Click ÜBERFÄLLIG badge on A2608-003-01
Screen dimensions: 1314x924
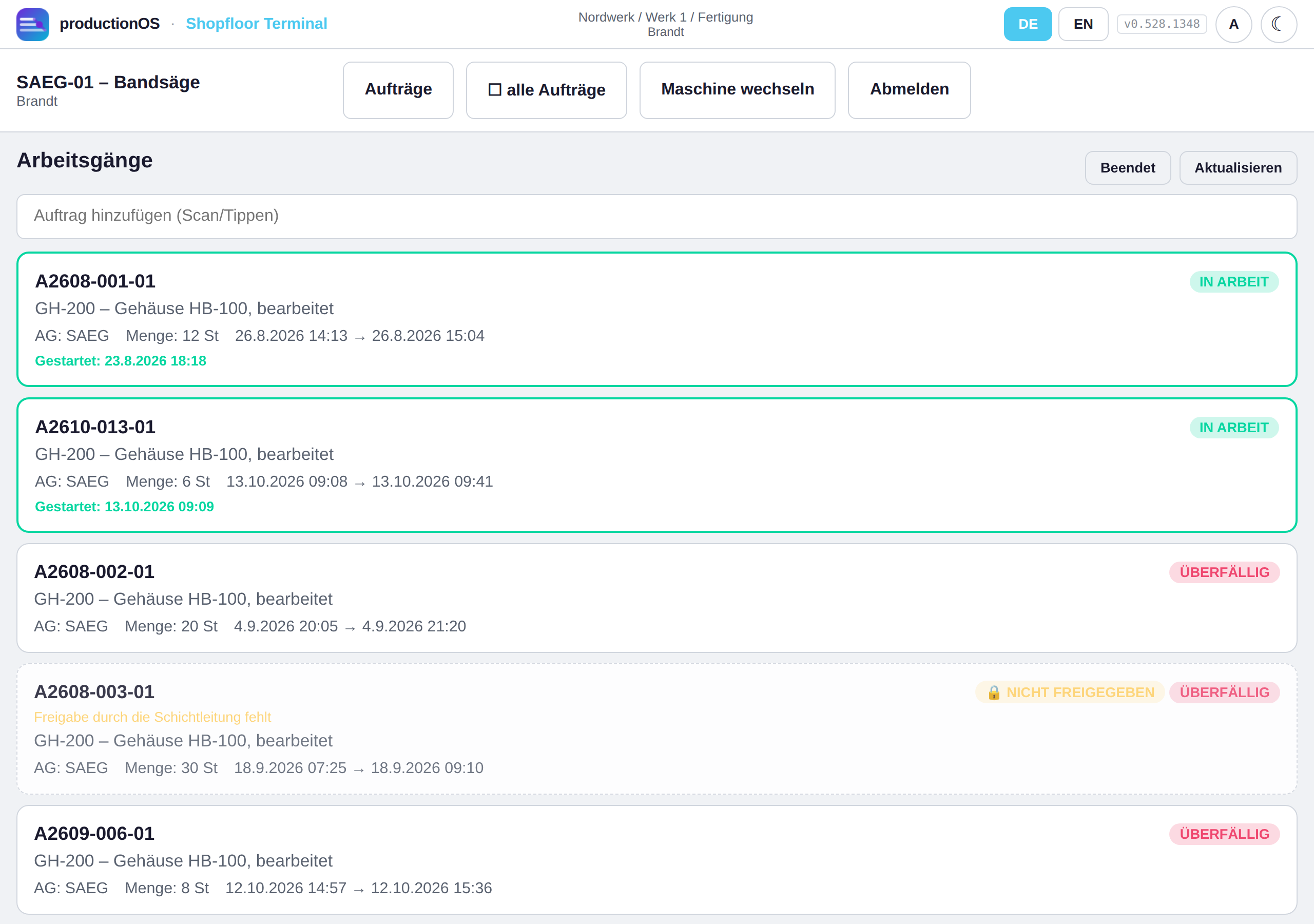pos(1224,692)
